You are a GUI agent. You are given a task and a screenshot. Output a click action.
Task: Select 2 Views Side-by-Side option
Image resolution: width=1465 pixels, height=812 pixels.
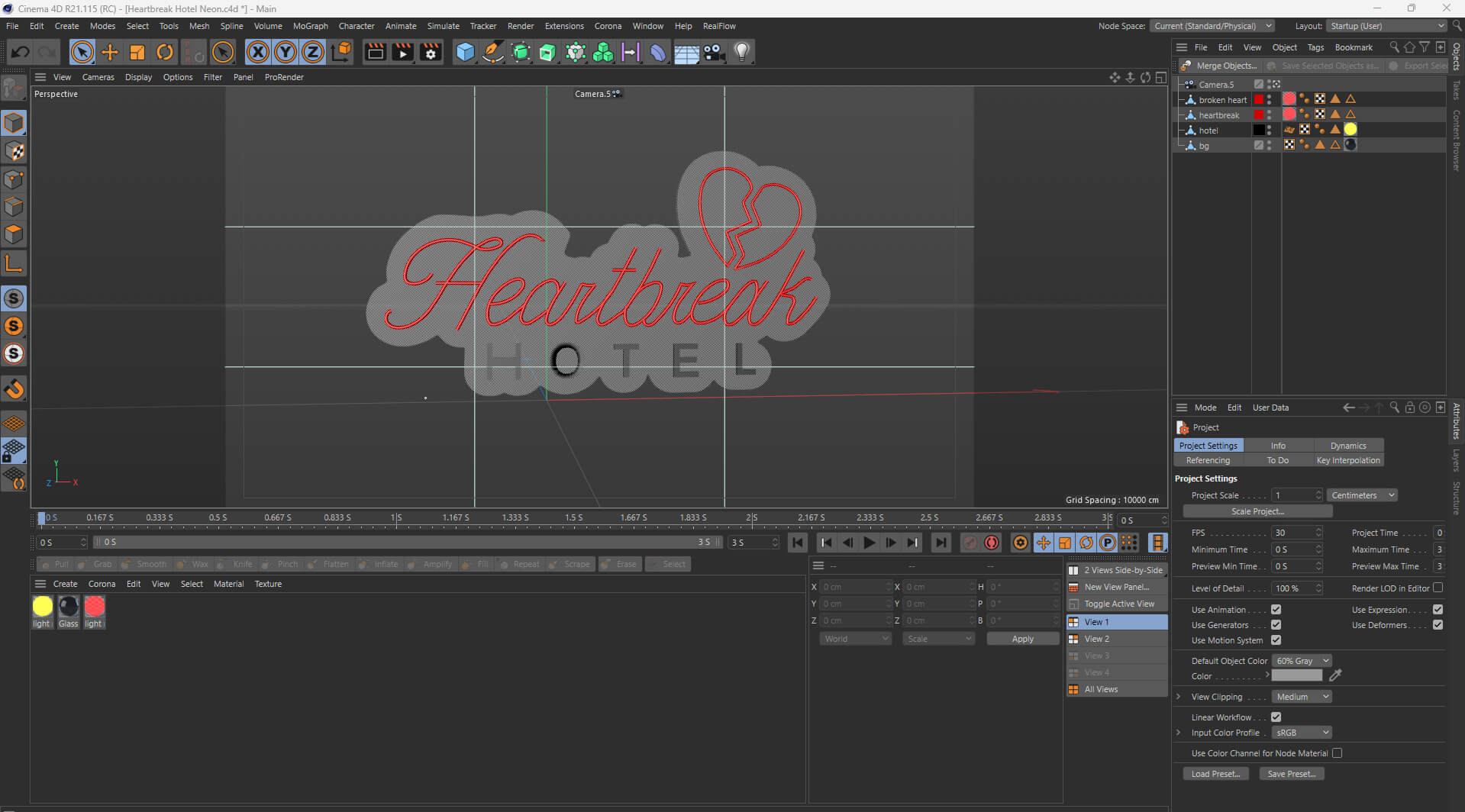click(1117, 570)
